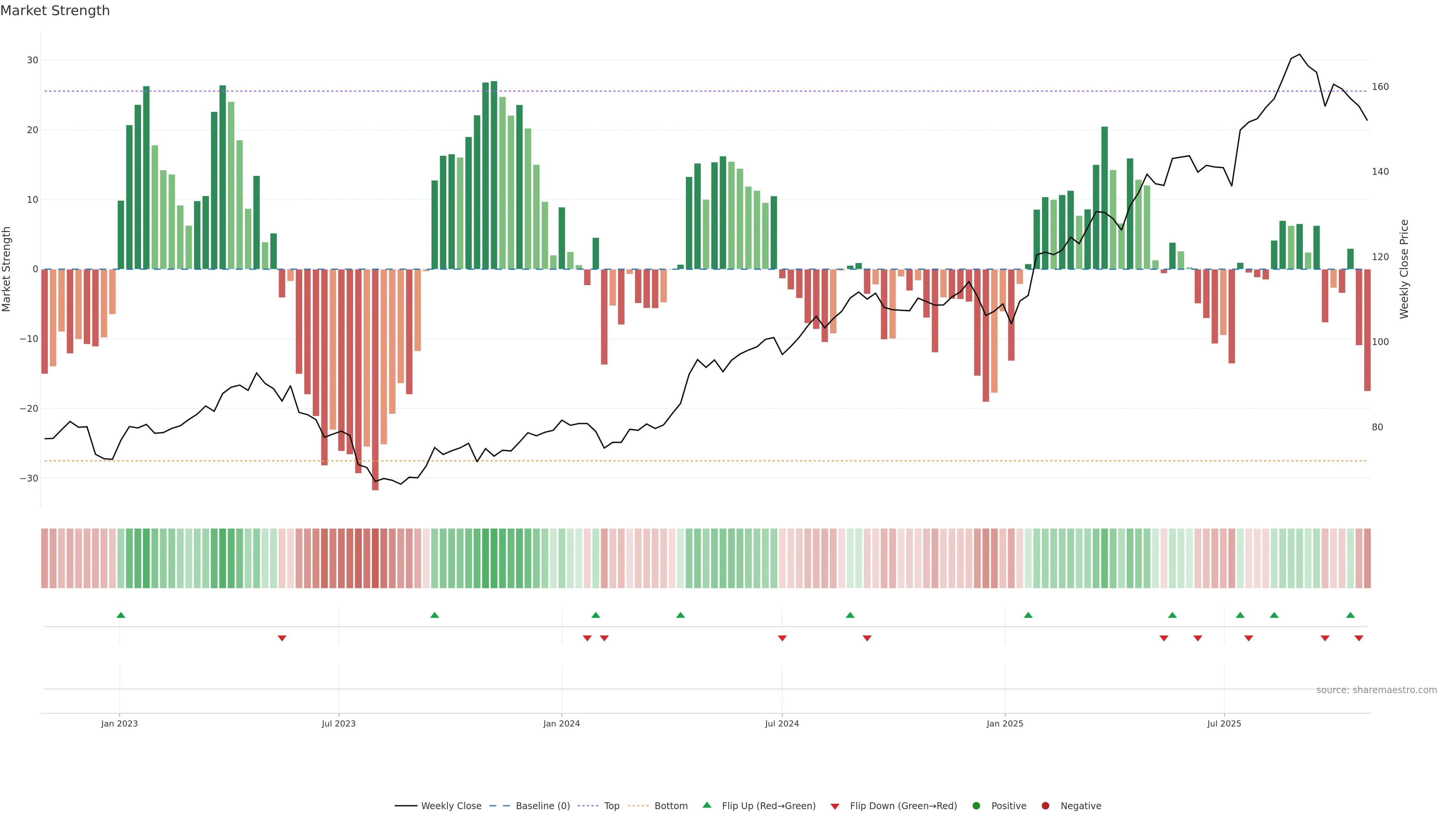Click the leftmost cell of heatmap strip
Viewport: 1456px width, 819px height.
(x=44, y=559)
